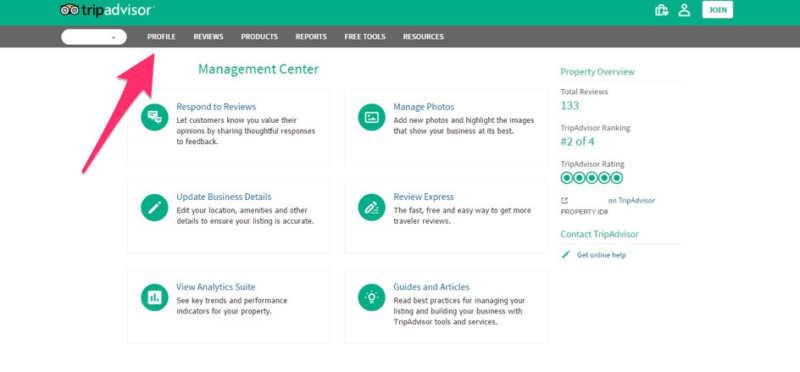Click the Respond to Reviews chat icon
The height and width of the screenshot is (372, 800).
click(154, 117)
